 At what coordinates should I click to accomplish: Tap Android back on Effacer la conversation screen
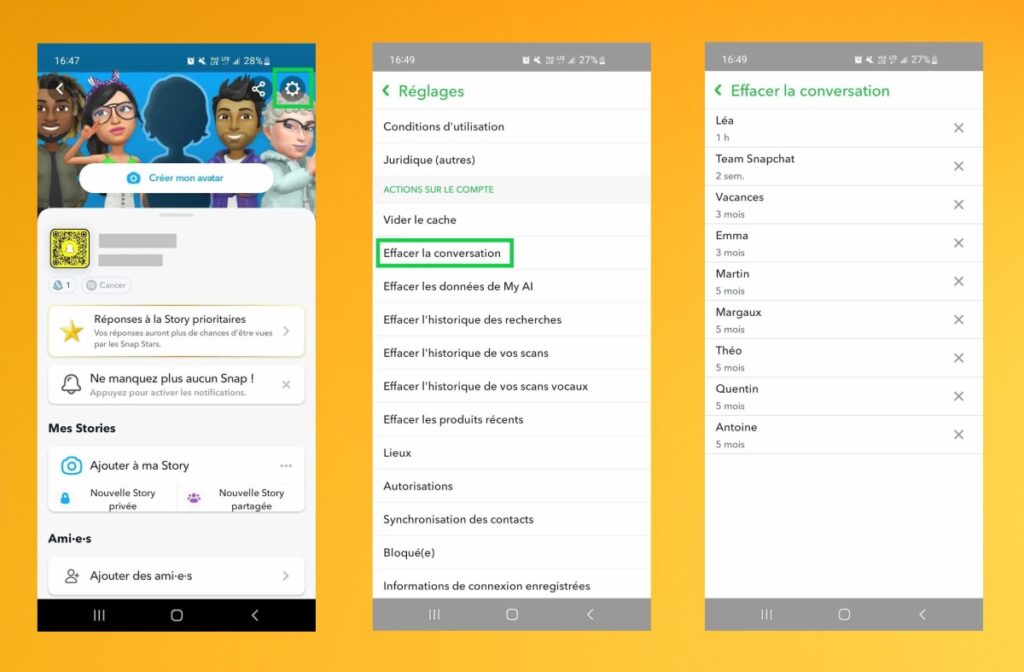(922, 615)
